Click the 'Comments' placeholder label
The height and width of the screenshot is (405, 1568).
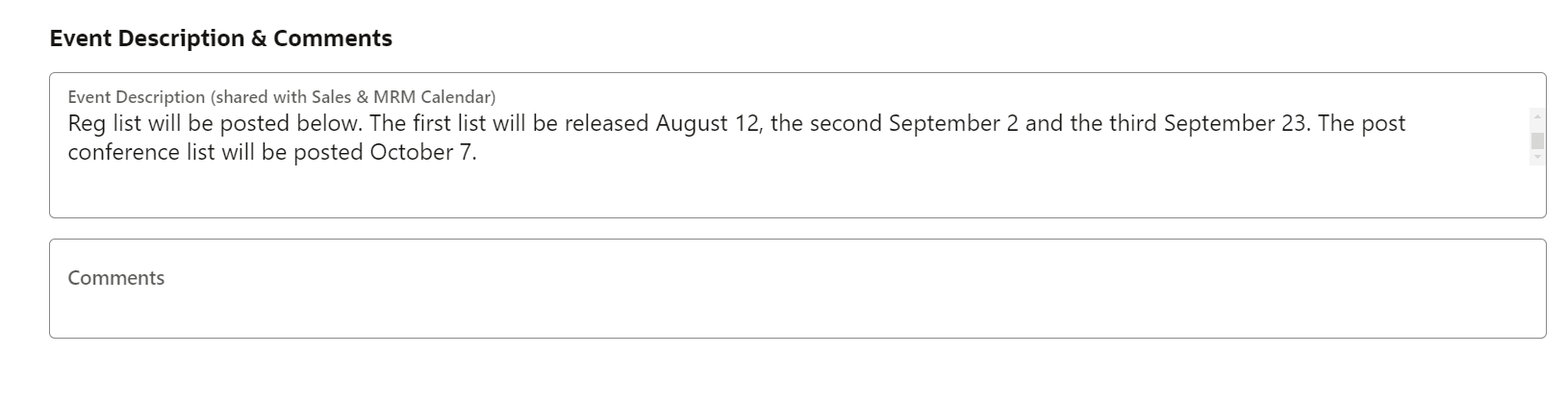pos(116,278)
